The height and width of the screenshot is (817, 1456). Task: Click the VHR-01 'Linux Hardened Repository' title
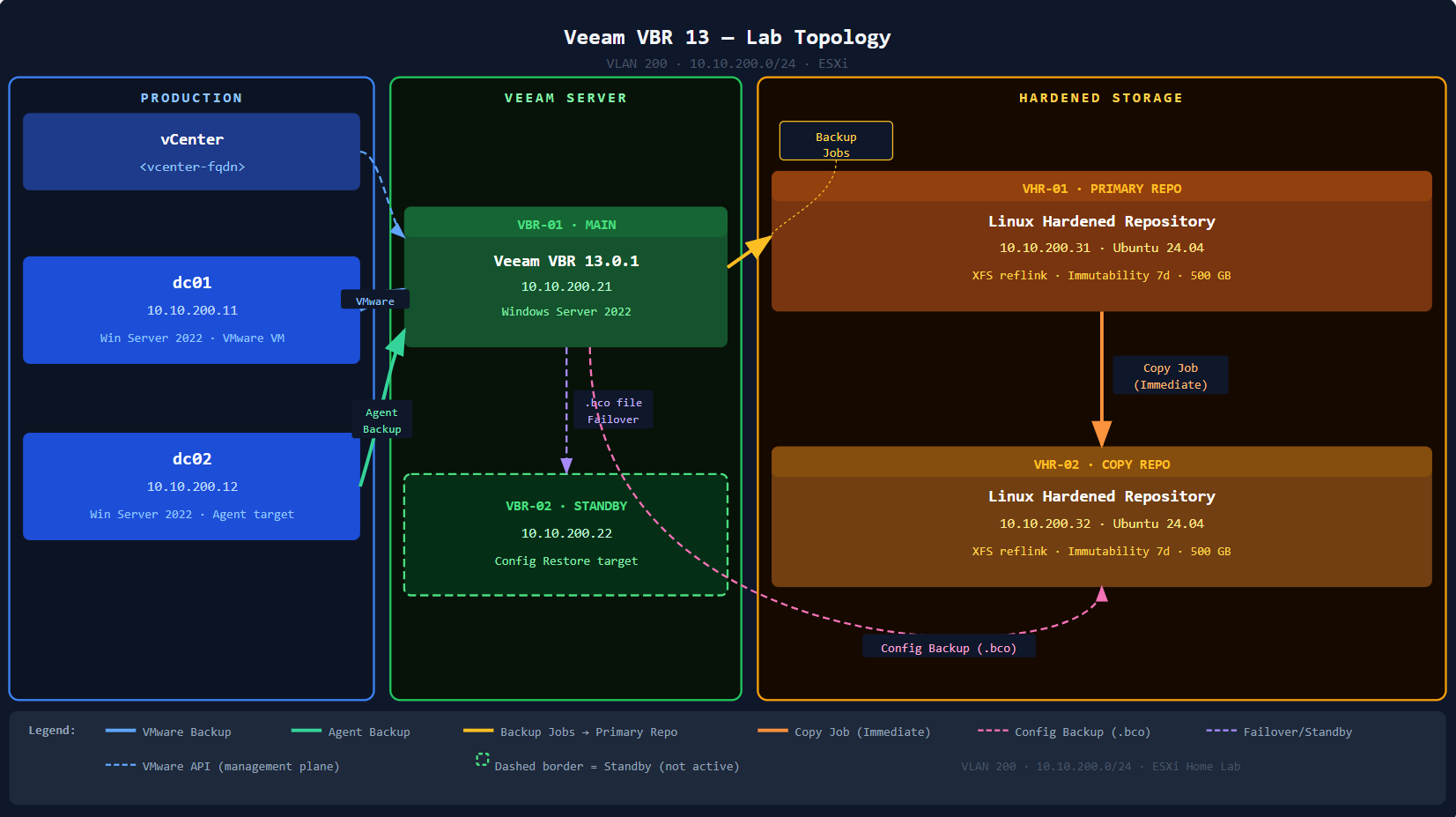[x=1101, y=221]
